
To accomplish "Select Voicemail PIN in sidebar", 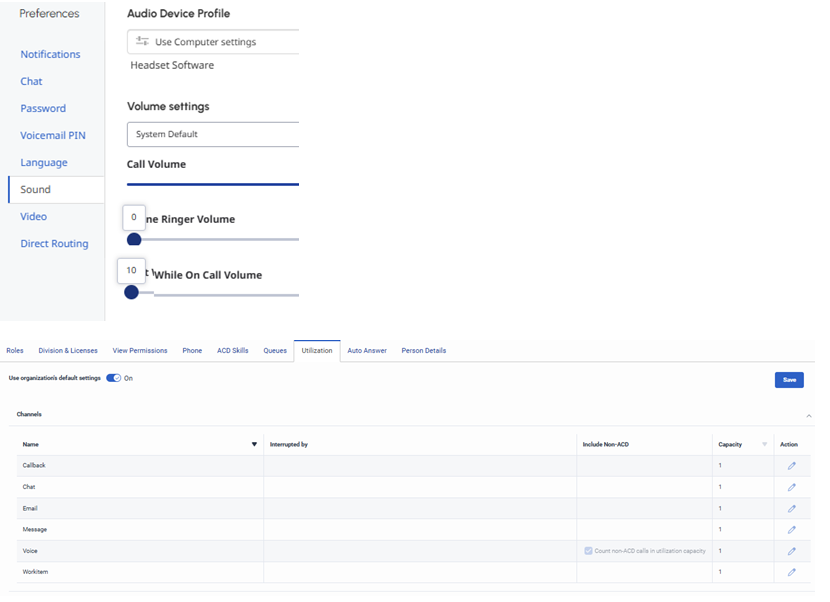I will click(53, 135).
